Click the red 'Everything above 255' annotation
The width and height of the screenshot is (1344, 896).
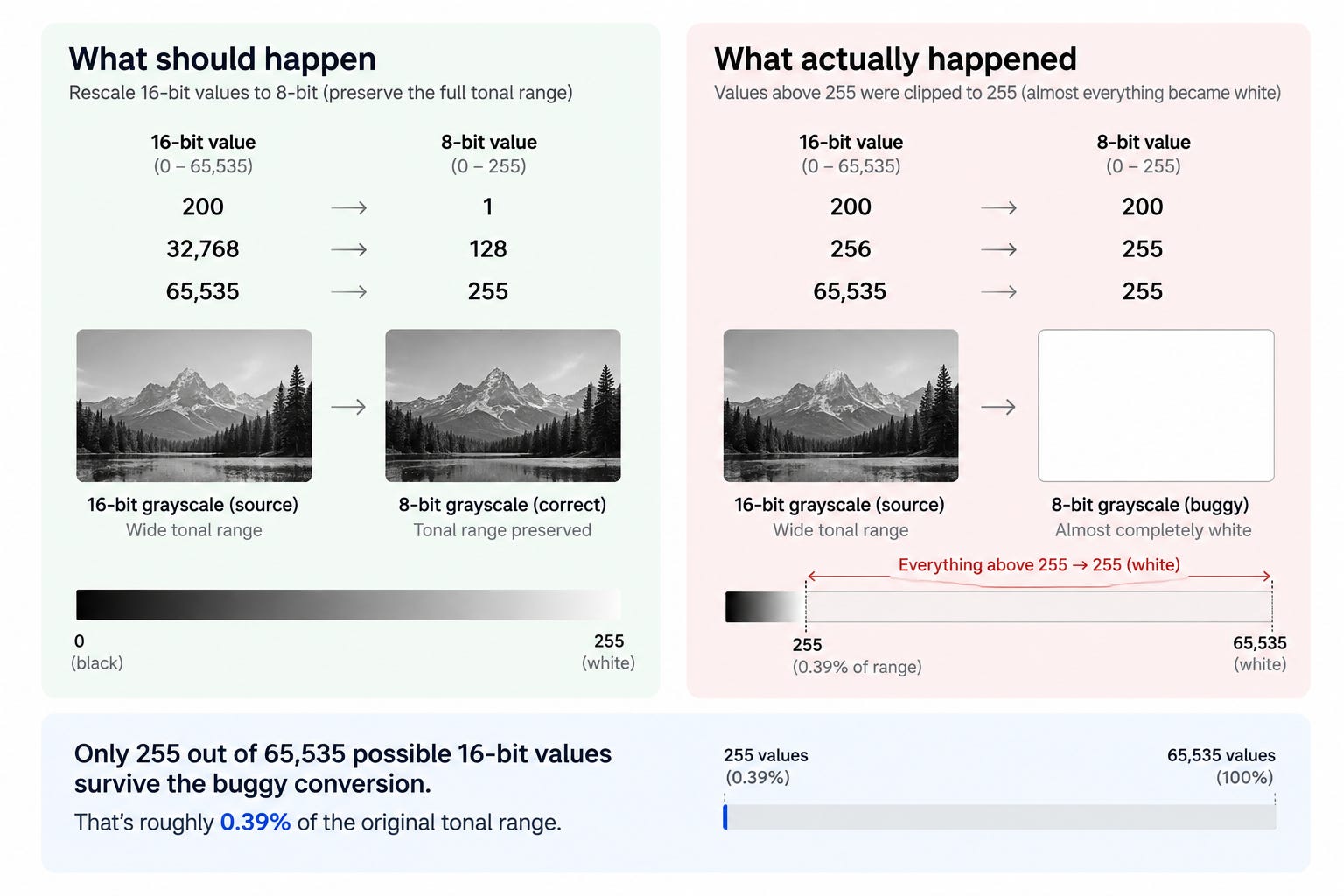(x=1039, y=565)
